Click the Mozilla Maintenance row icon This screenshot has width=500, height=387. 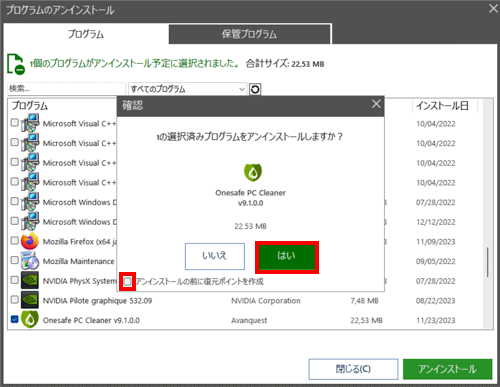pos(30,261)
